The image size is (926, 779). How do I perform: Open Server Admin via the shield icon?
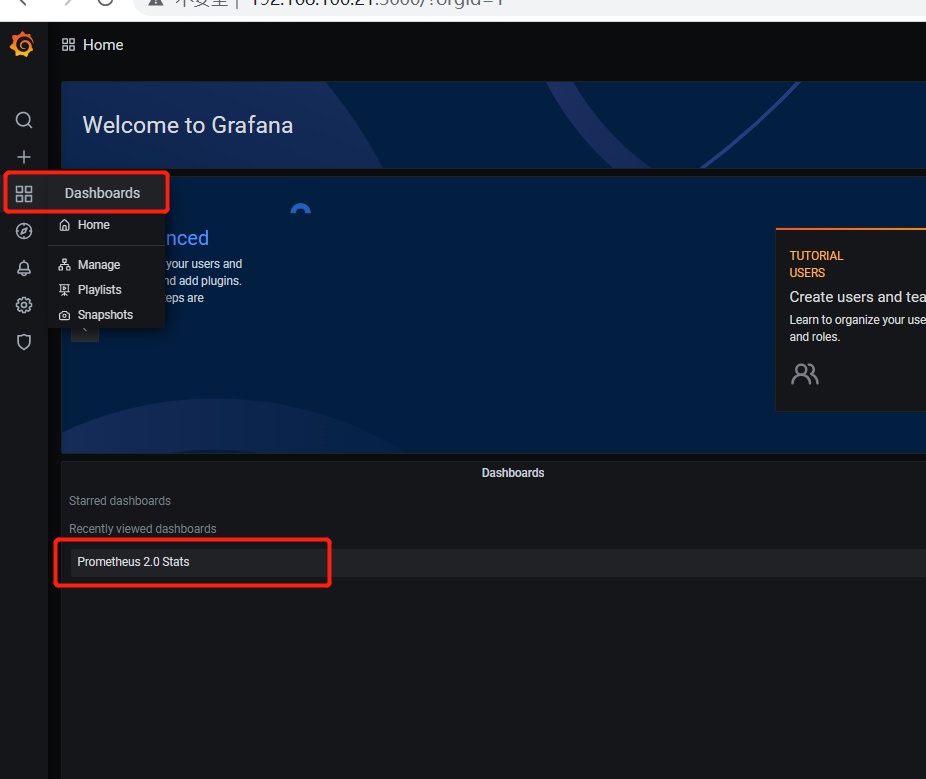(x=24, y=342)
